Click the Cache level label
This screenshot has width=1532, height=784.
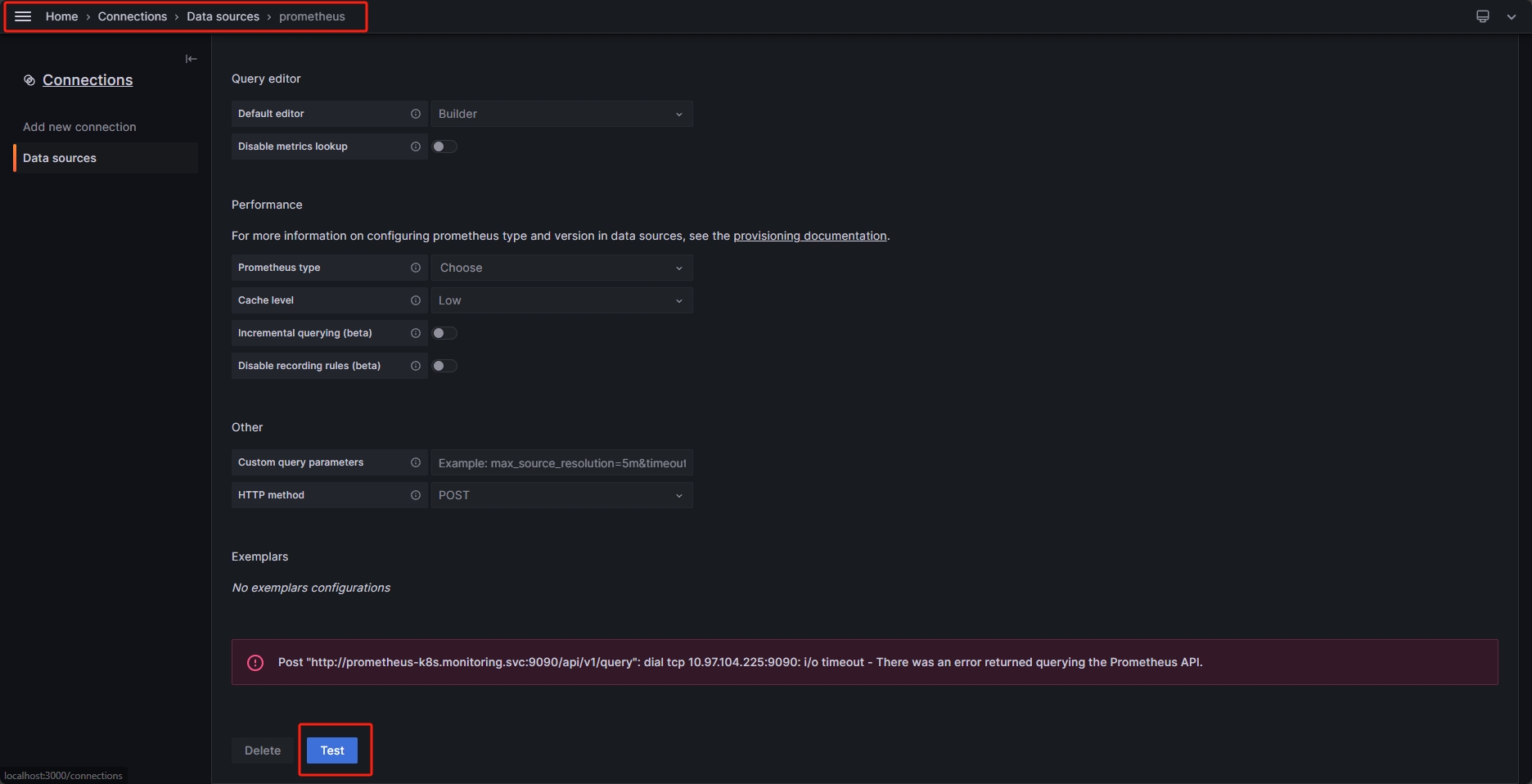click(x=266, y=300)
